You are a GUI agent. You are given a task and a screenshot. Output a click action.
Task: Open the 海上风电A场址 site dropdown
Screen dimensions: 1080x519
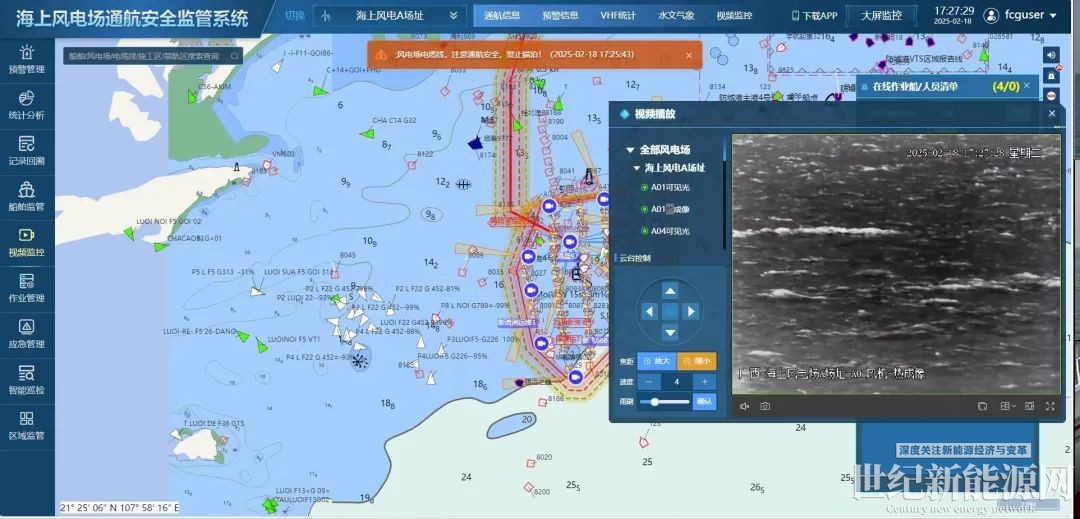click(x=389, y=16)
